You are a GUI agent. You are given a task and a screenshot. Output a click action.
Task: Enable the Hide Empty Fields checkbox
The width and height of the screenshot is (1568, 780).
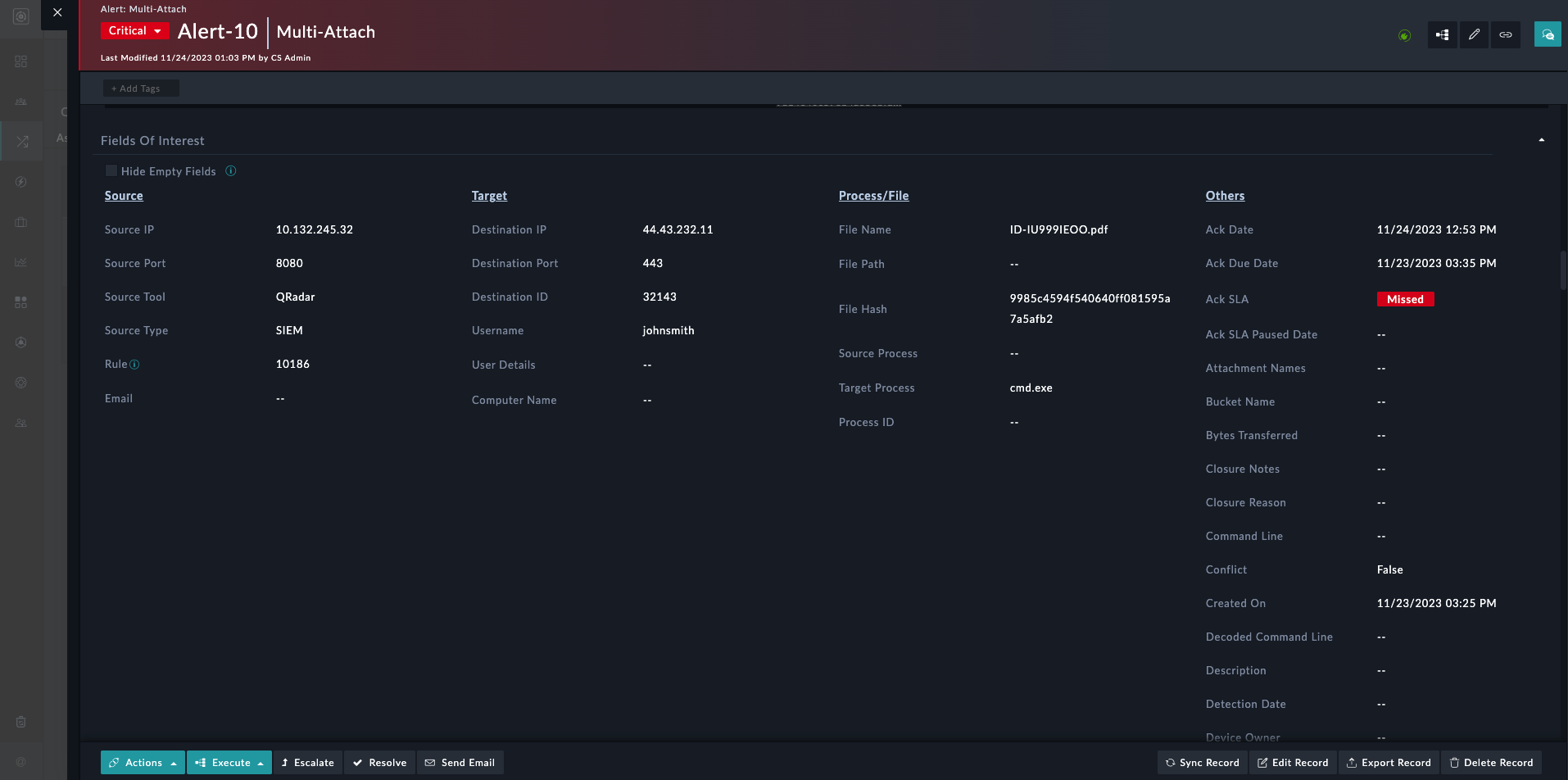(x=111, y=170)
